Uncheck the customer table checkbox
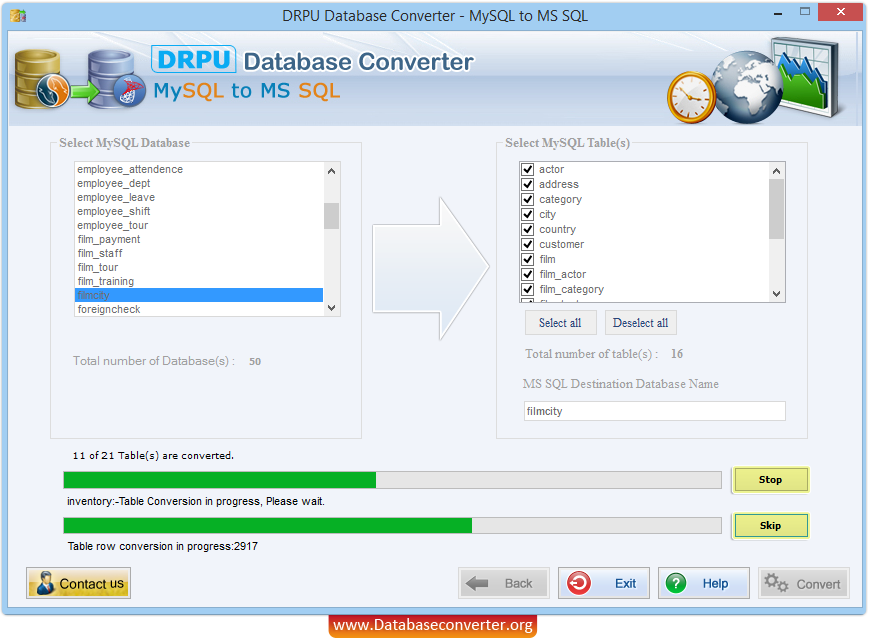The image size is (870, 638). point(528,244)
